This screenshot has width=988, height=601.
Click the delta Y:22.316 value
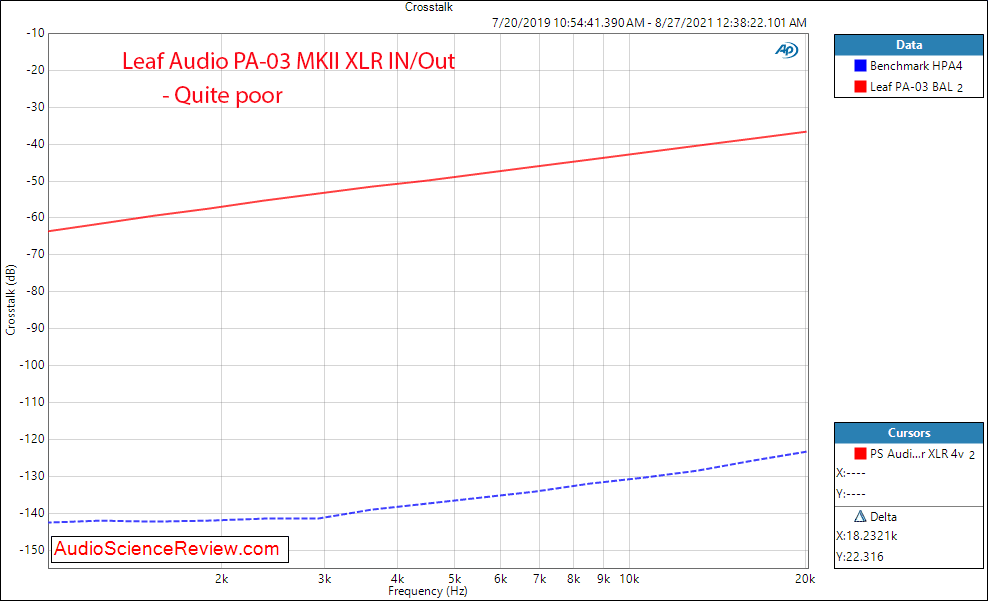[859, 557]
